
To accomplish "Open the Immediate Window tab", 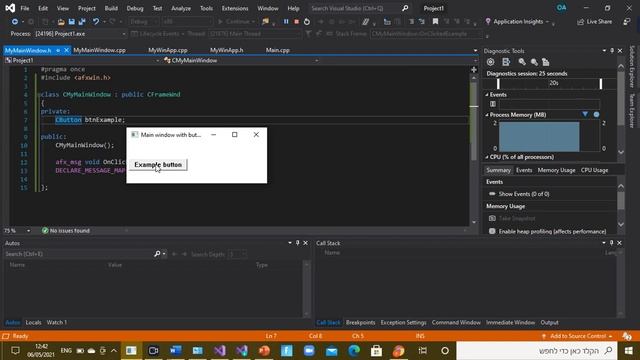I will pos(510,322).
